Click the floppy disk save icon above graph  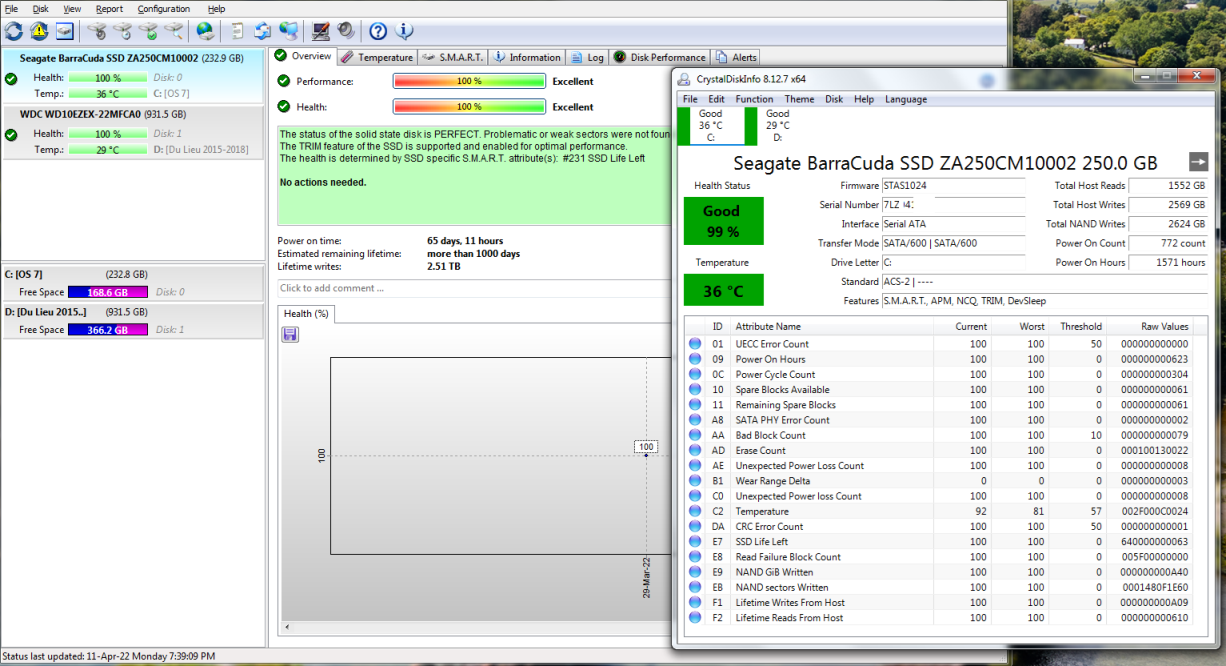click(x=290, y=334)
